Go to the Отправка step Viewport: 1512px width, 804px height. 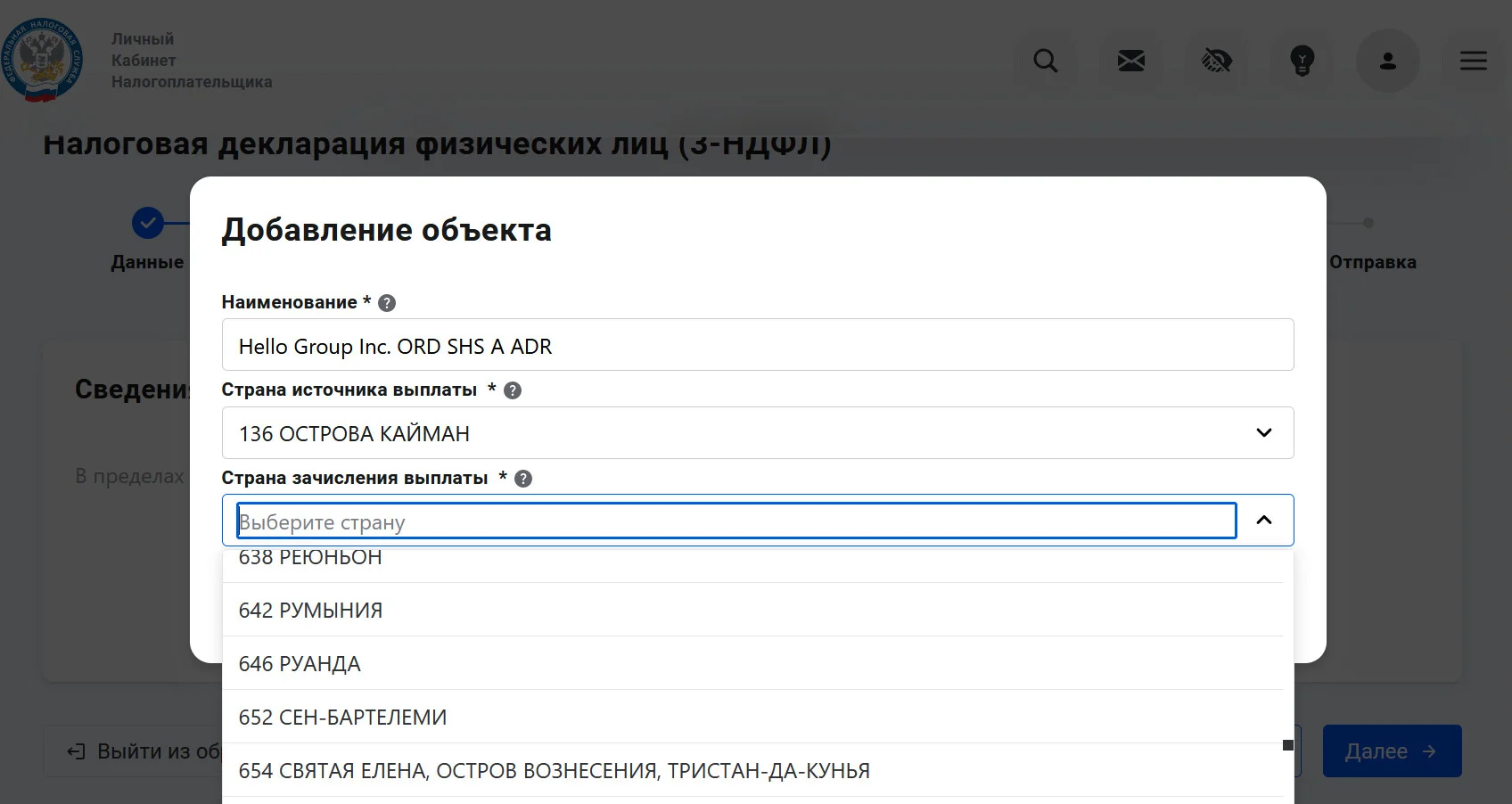1372,262
